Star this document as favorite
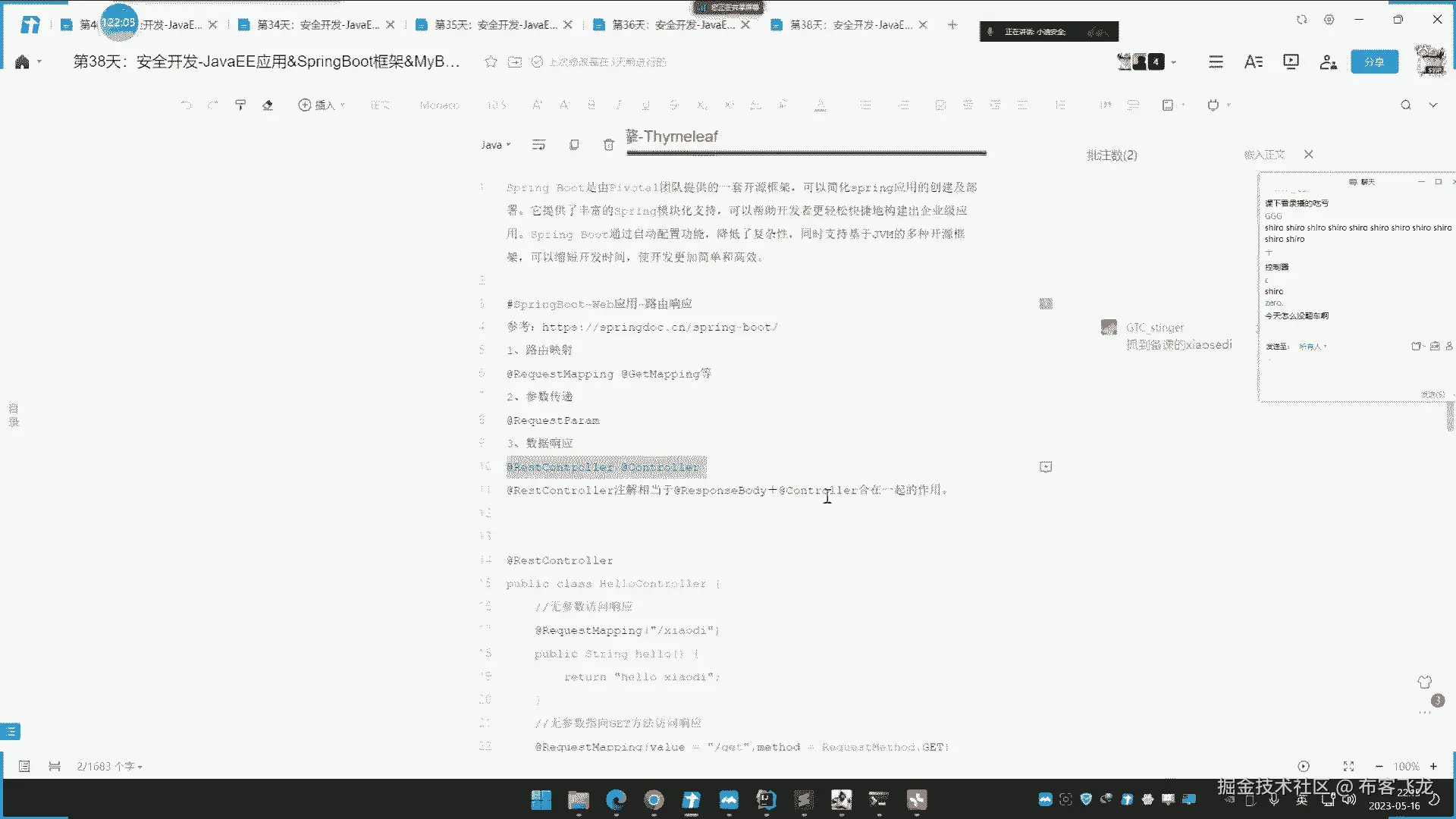 (x=491, y=61)
